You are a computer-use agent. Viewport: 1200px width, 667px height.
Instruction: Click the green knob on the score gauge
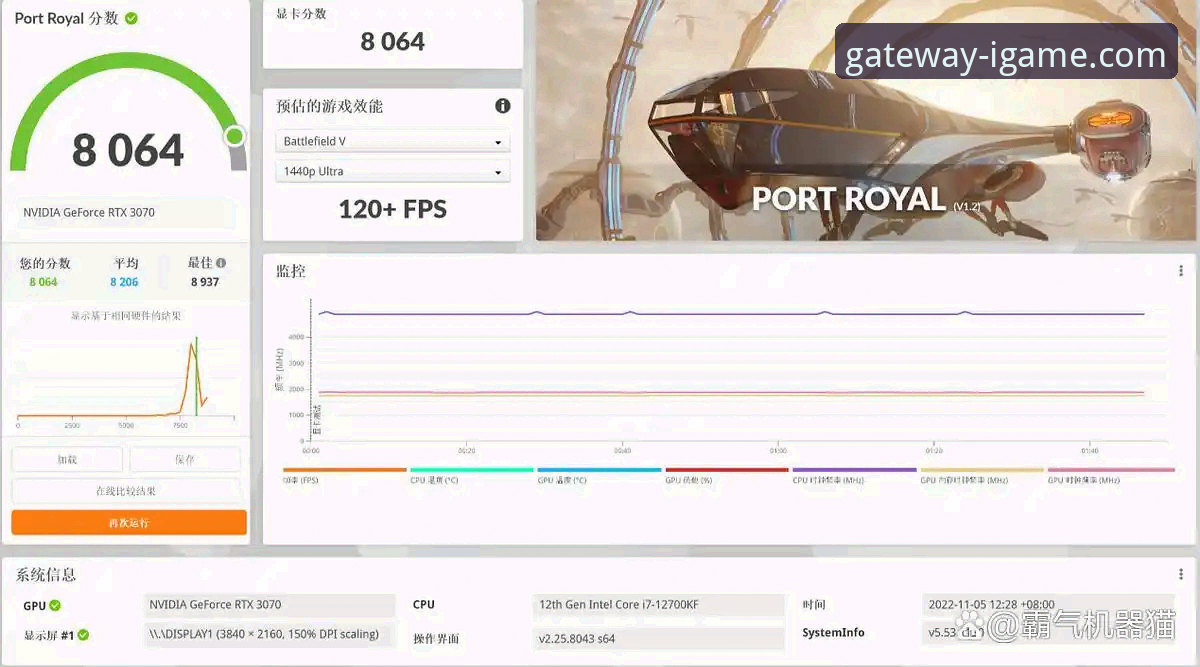click(235, 136)
